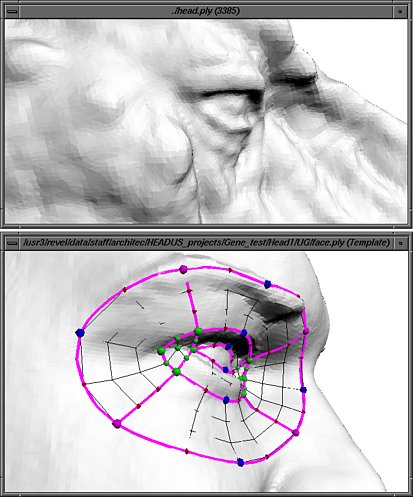Select blue control point on upper-right outer curve
Image resolution: width=413 pixels, height=497 pixels.
267,284
